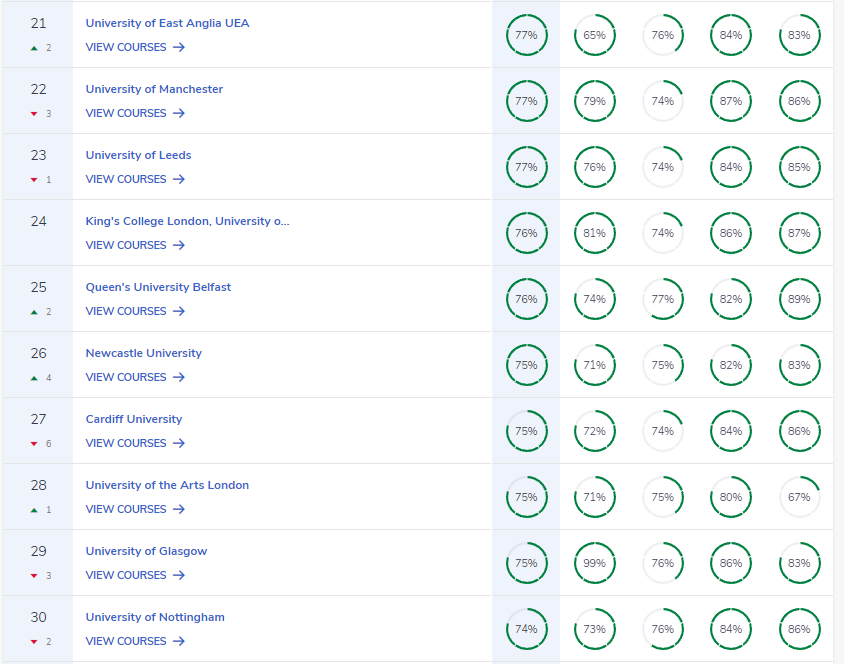844x664 pixels.
Task: Click the 82% score circle for Newcastle University
Action: click(x=731, y=365)
